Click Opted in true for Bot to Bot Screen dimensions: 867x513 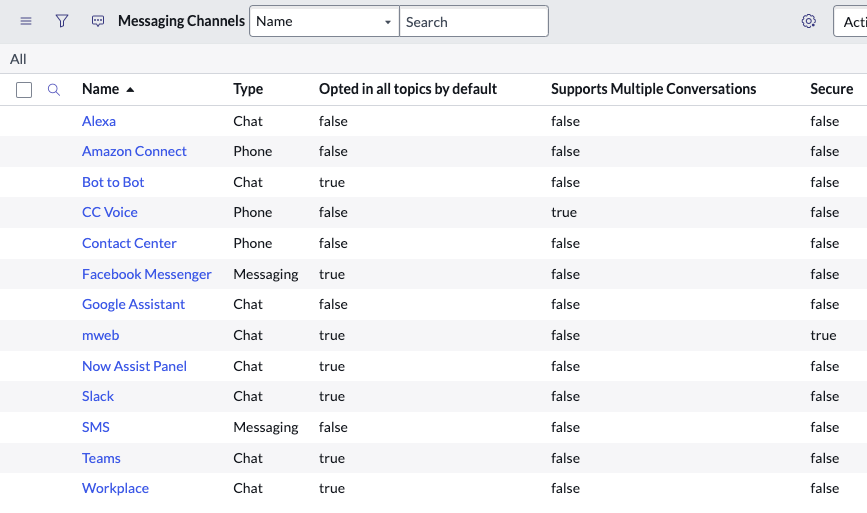(332, 182)
